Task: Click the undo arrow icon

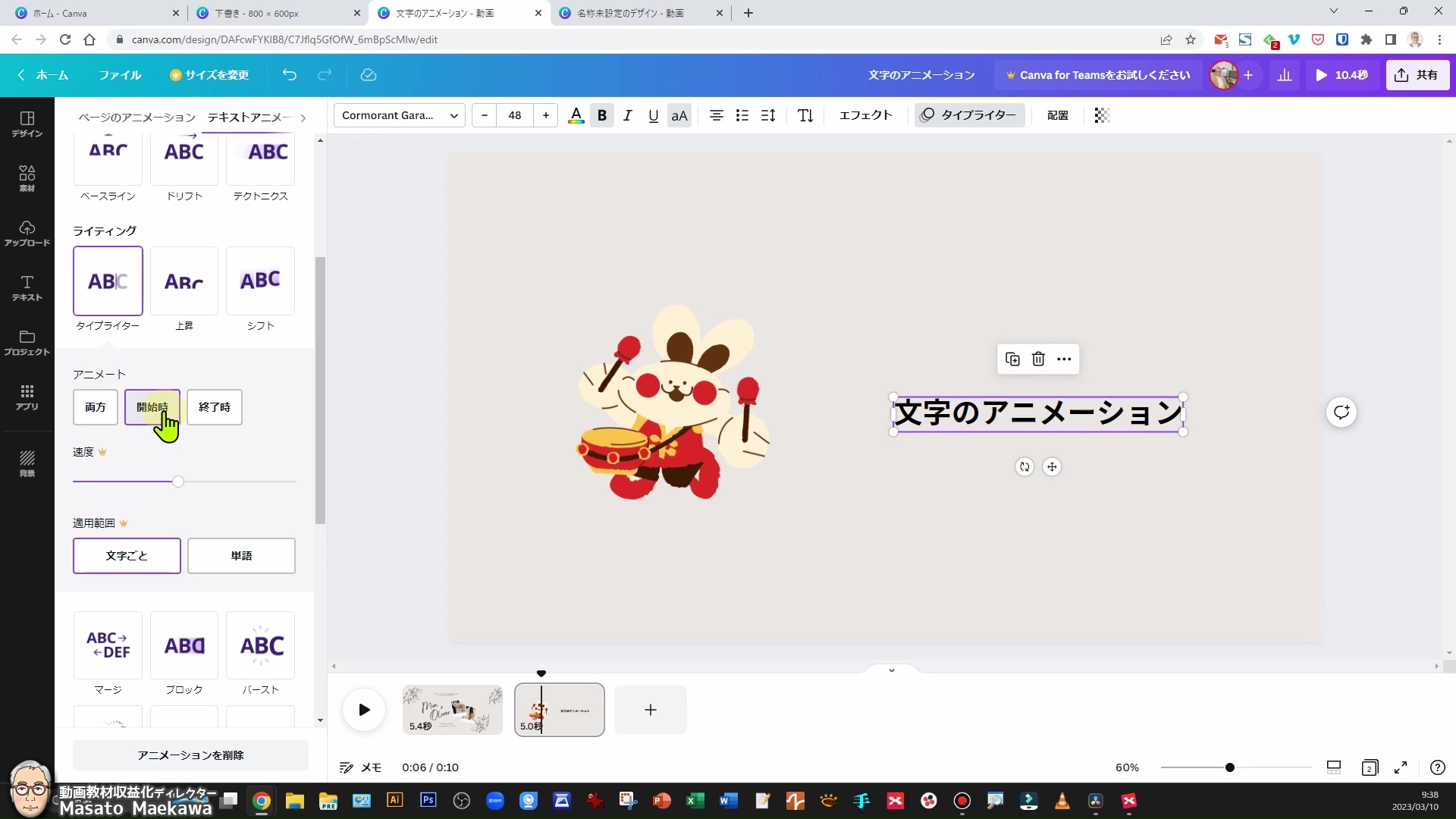Action: click(289, 75)
